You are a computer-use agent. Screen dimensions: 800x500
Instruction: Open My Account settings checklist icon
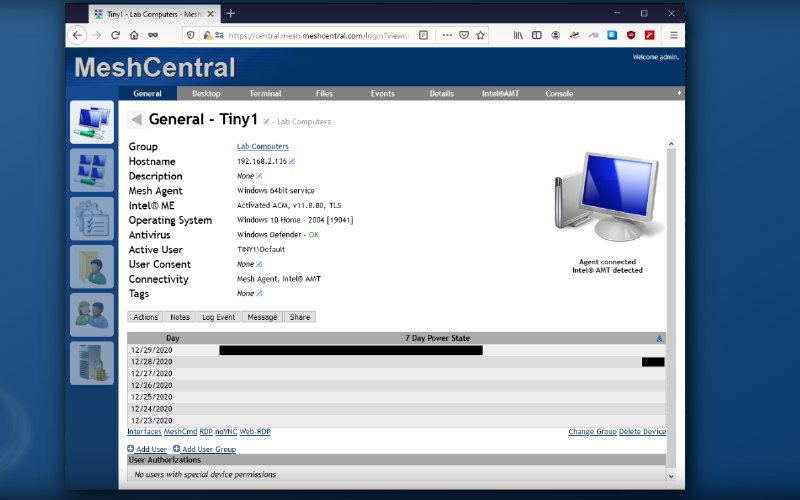[92, 218]
